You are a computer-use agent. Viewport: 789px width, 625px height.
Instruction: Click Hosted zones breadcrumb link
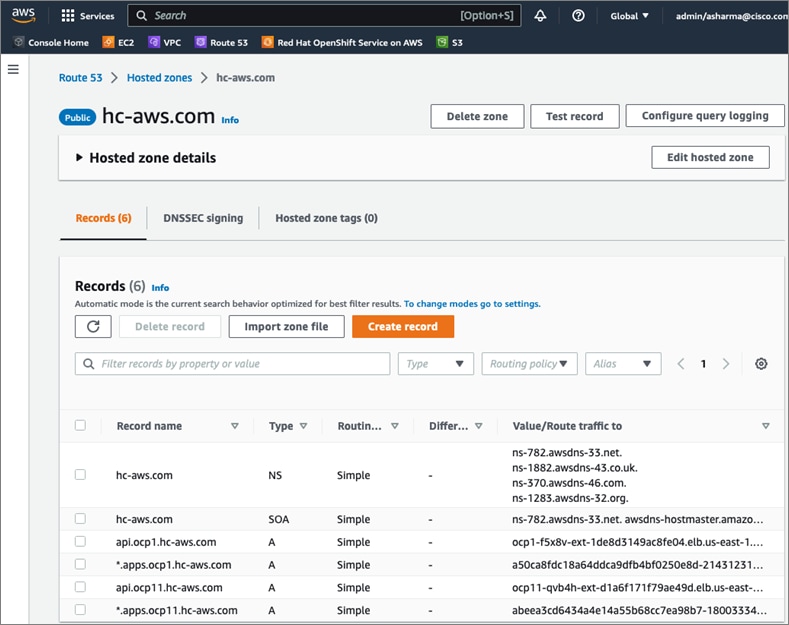point(159,77)
